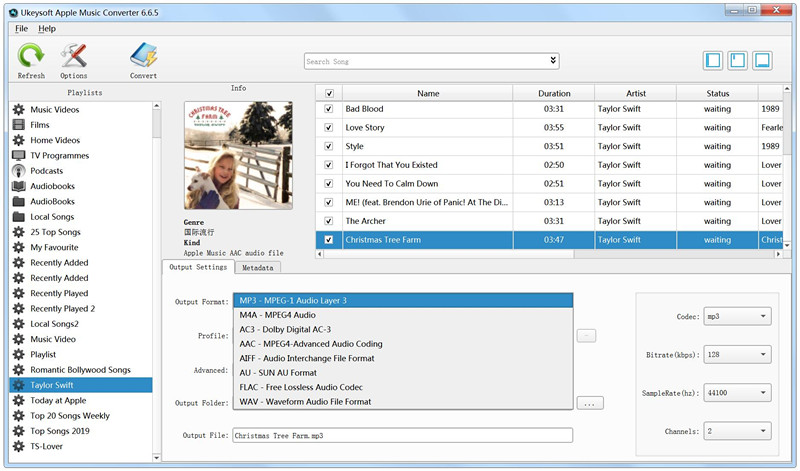Select the Music Videos gear icon
800x471 pixels.
tap(18, 109)
